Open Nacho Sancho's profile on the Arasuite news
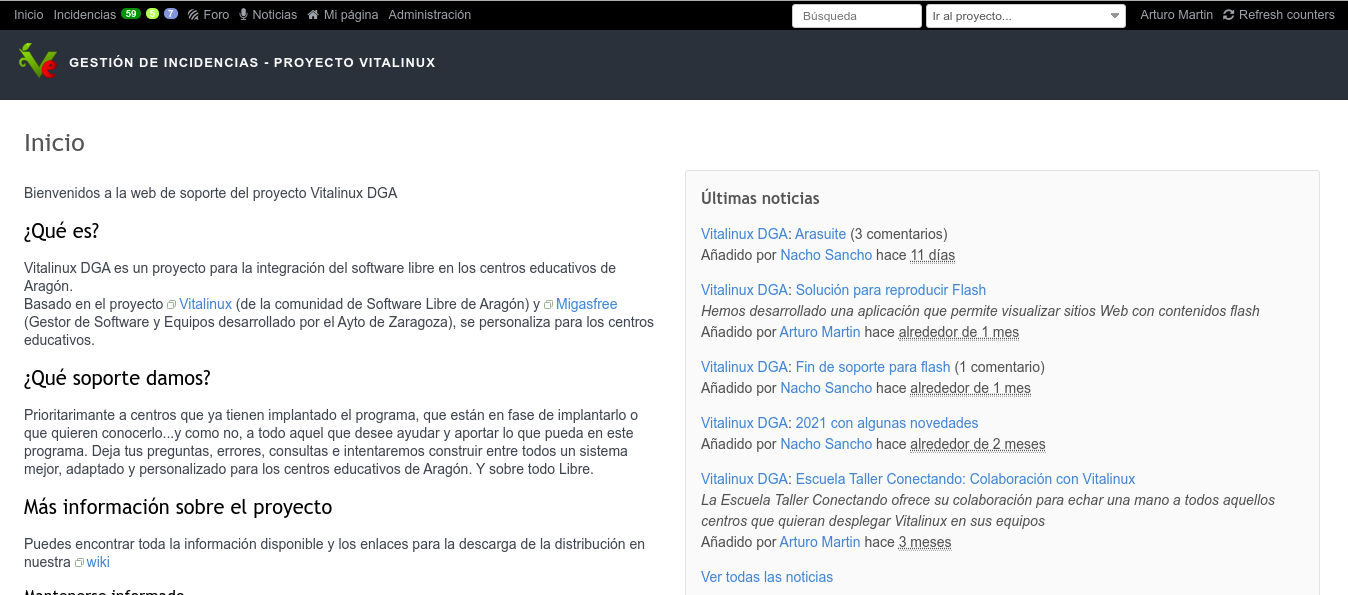 (x=826, y=255)
